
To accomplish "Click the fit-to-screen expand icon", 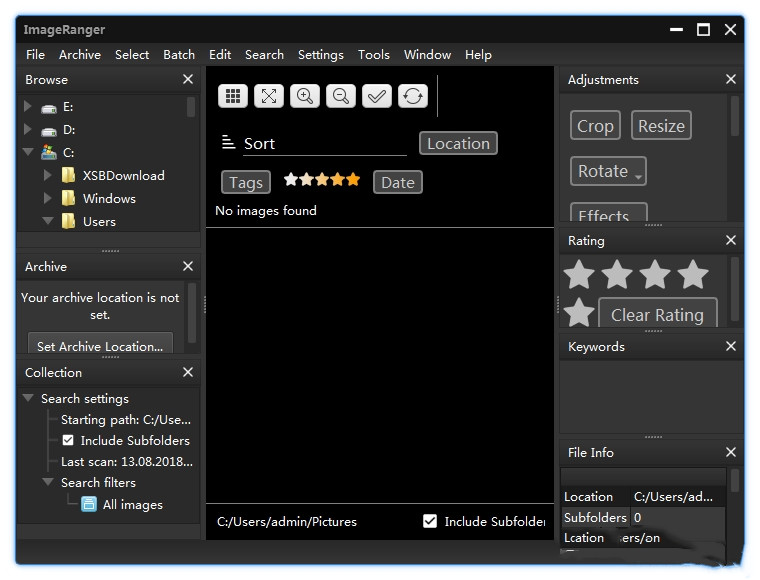I will click(269, 96).
